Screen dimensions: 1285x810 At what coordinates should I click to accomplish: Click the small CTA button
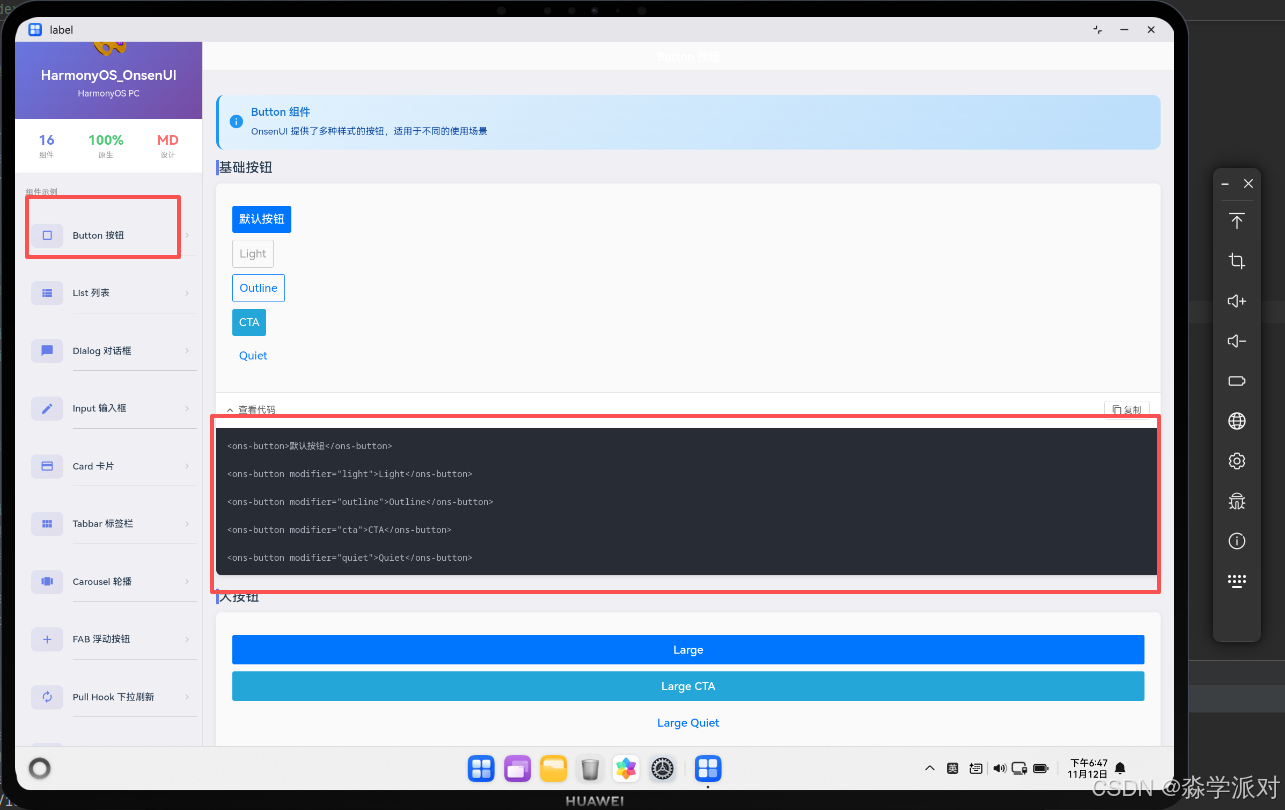[249, 322]
